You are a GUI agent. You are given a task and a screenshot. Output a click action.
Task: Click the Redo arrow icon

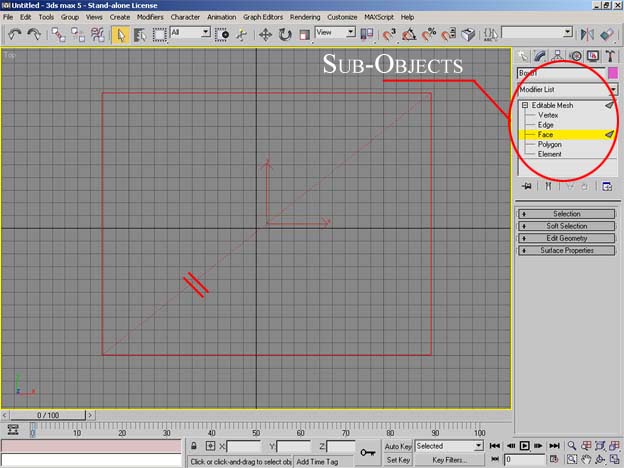click(34, 35)
